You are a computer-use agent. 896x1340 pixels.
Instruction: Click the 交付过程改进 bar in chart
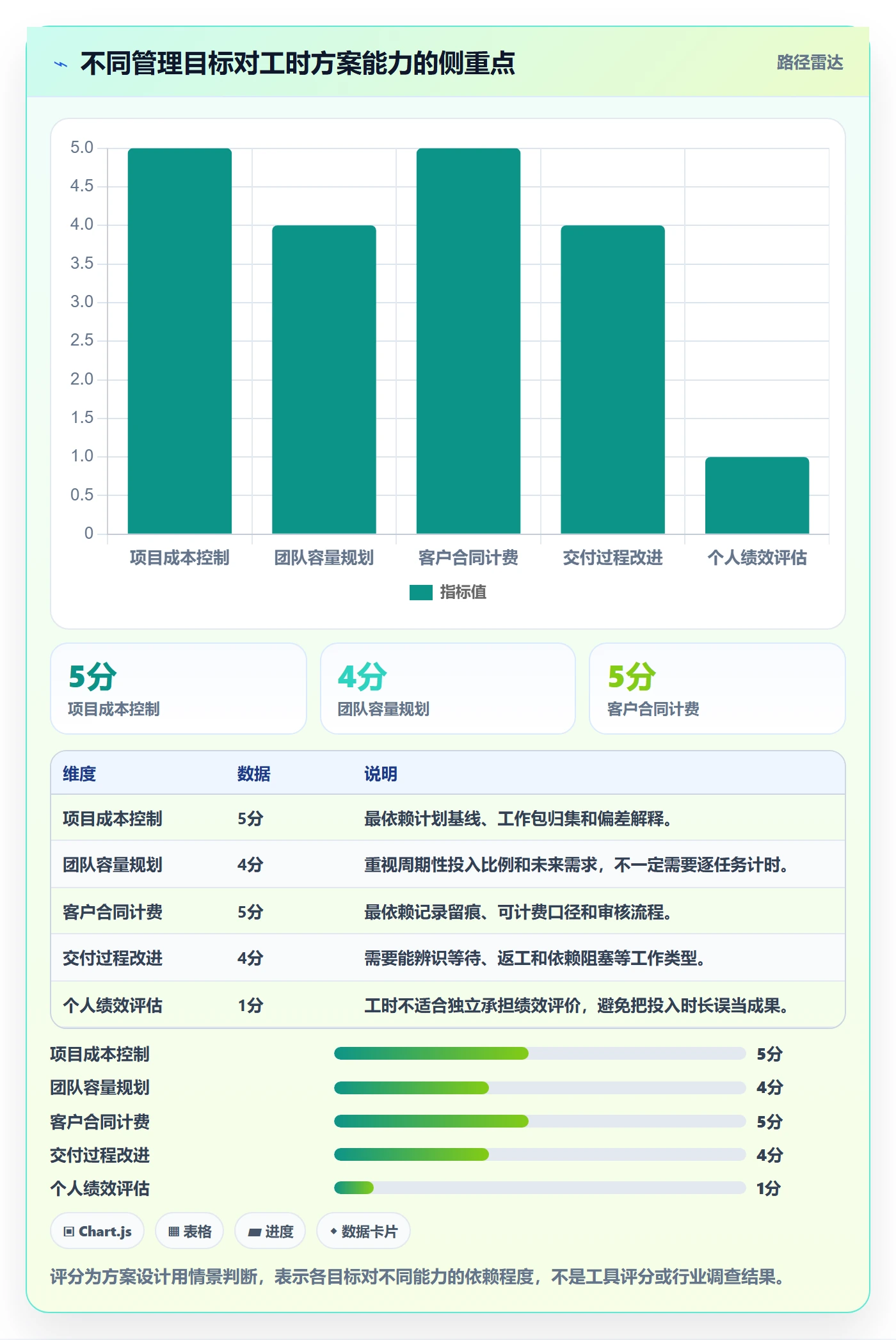[x=612, y=379]
